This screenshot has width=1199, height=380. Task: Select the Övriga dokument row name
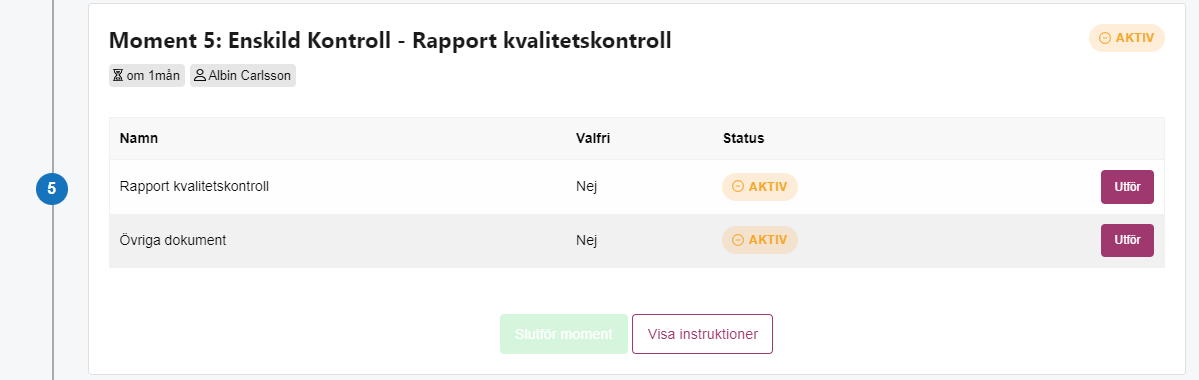pyautogui.click(x=173, y=240)
